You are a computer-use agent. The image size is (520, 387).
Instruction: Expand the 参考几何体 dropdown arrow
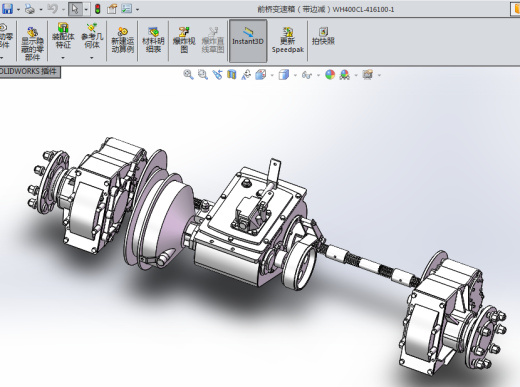[x=92, y=58]
